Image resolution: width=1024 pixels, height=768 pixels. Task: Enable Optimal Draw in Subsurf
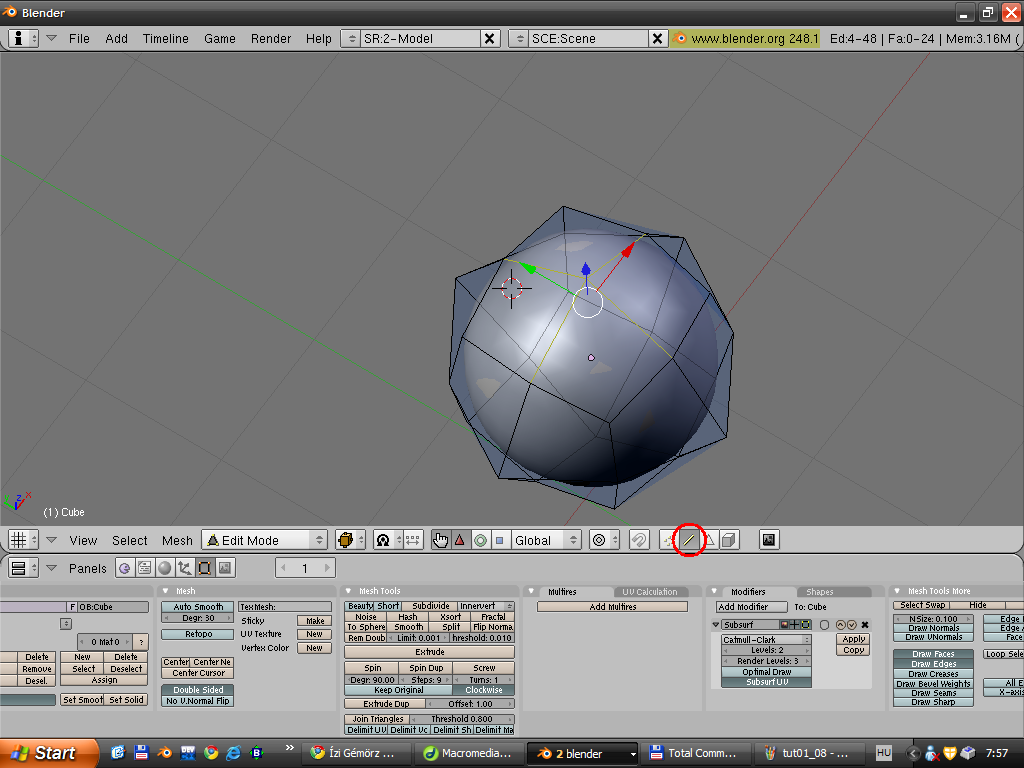[766, 672]
